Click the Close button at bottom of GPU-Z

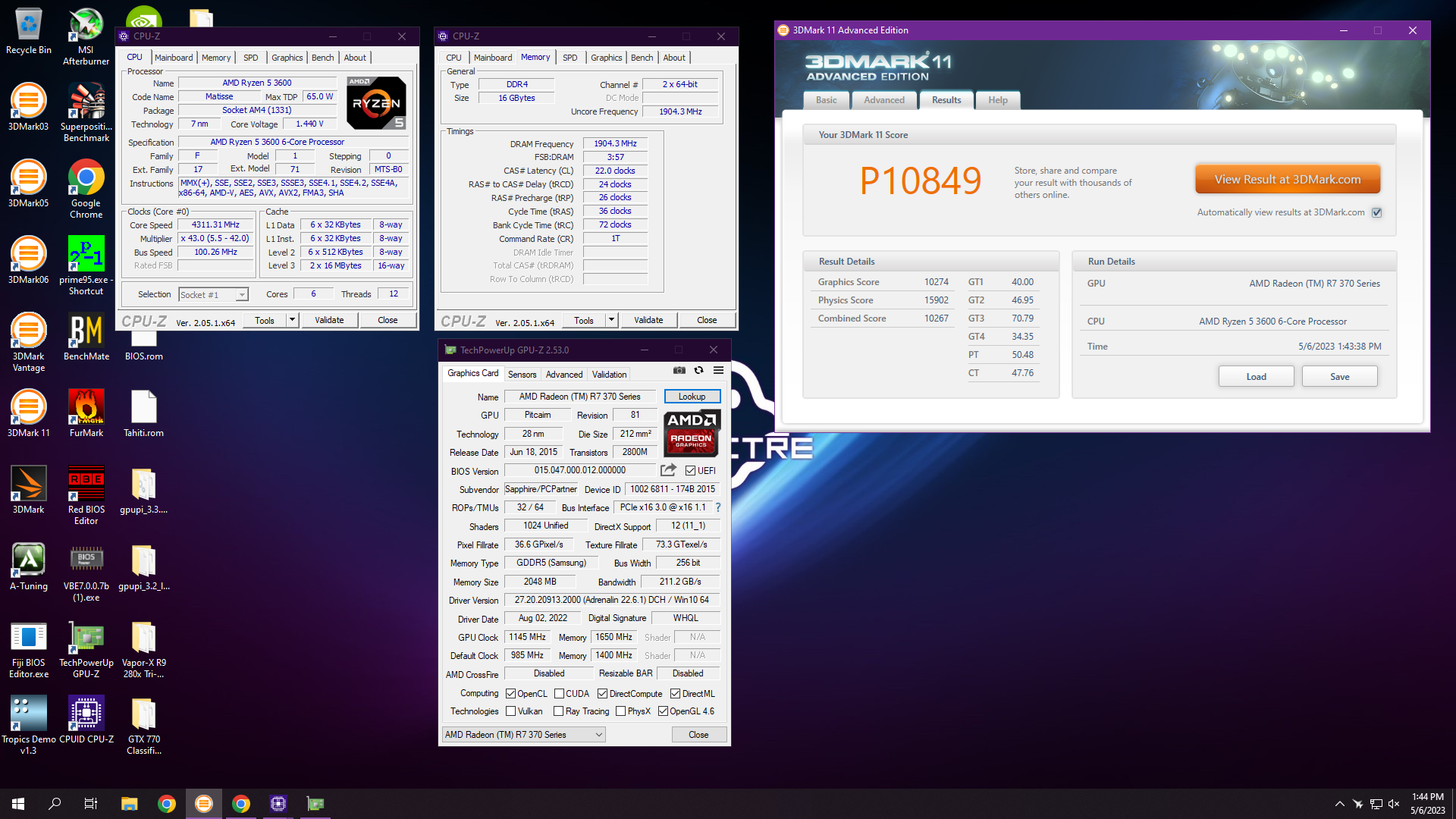[698, 734]
